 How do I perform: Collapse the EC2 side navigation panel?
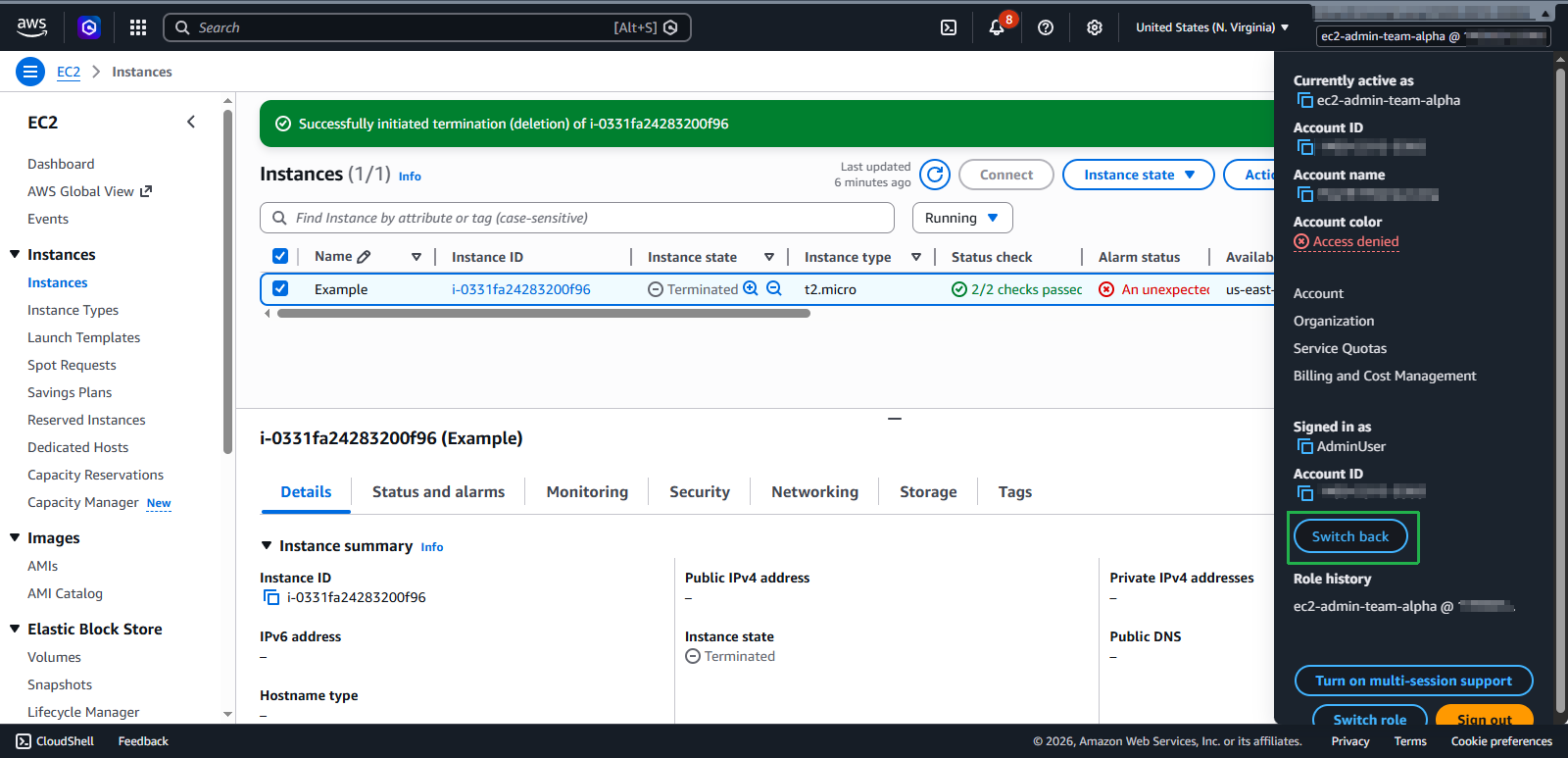tap(191, 122)
